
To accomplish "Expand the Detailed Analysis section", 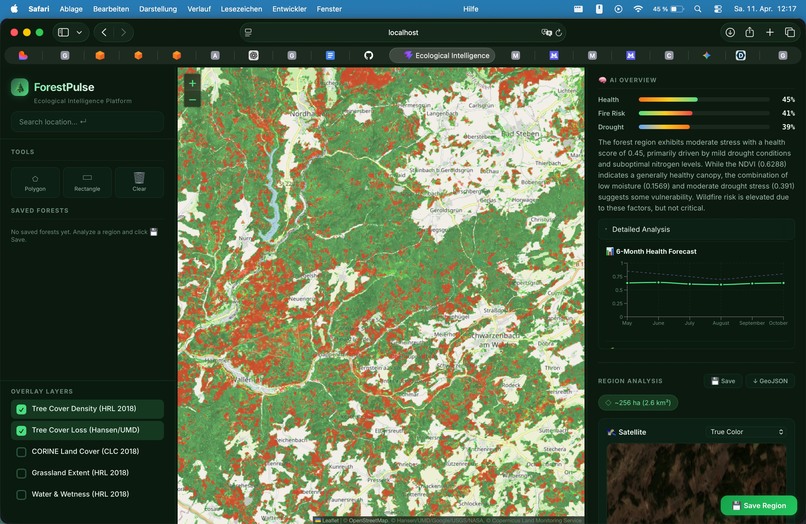I will point(696,229).
